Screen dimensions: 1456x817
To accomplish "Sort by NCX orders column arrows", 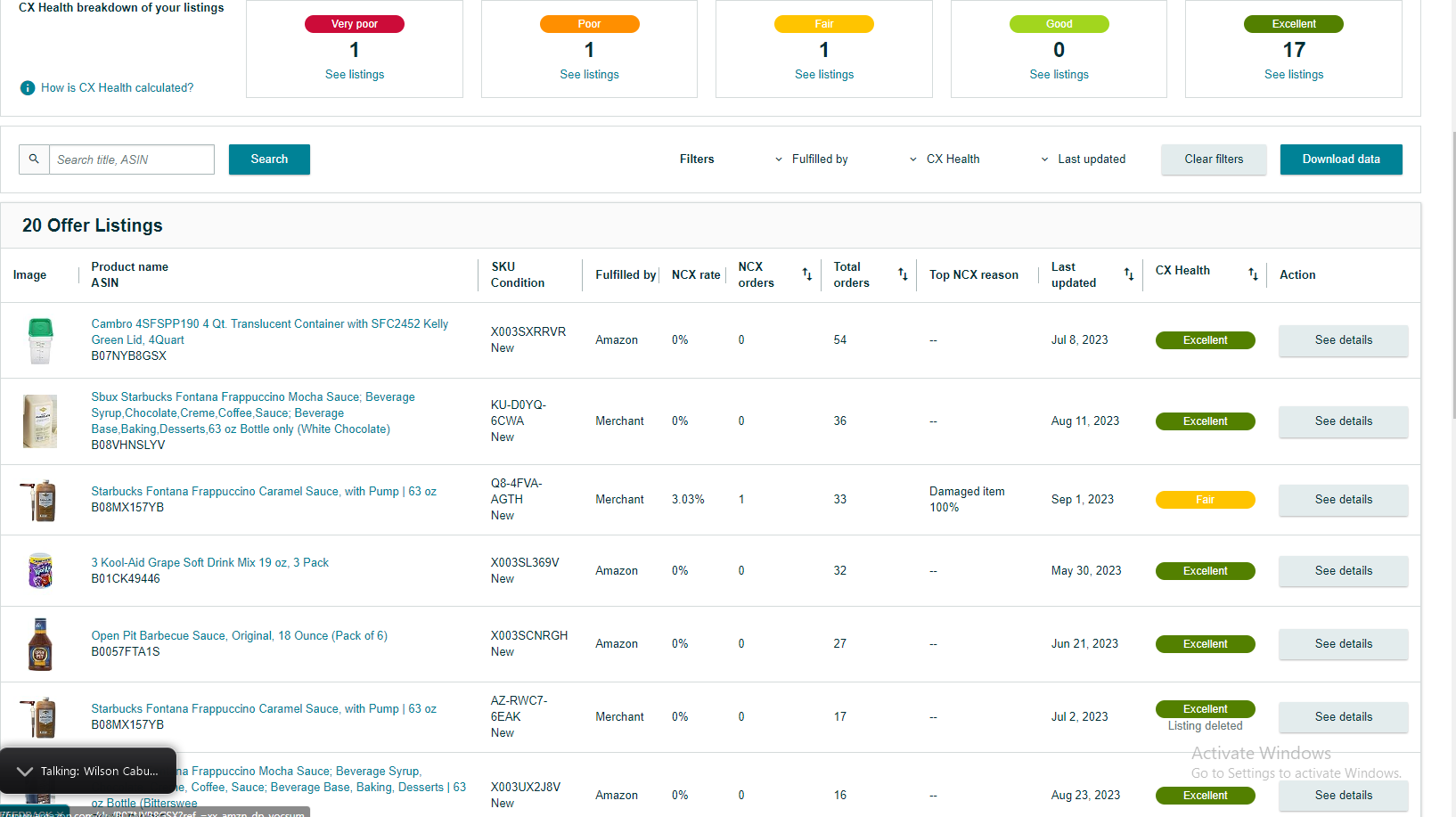I will pyautogui.click(x=806, y=274).
